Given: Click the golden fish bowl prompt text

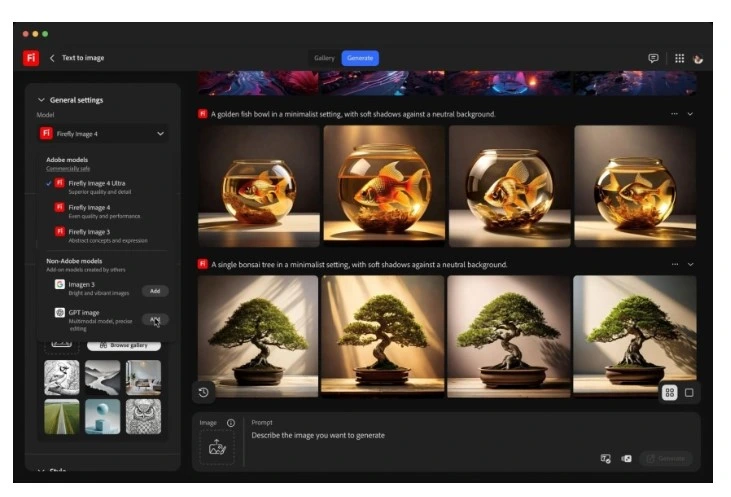Looking at the screenshot, I should (353, 114).
